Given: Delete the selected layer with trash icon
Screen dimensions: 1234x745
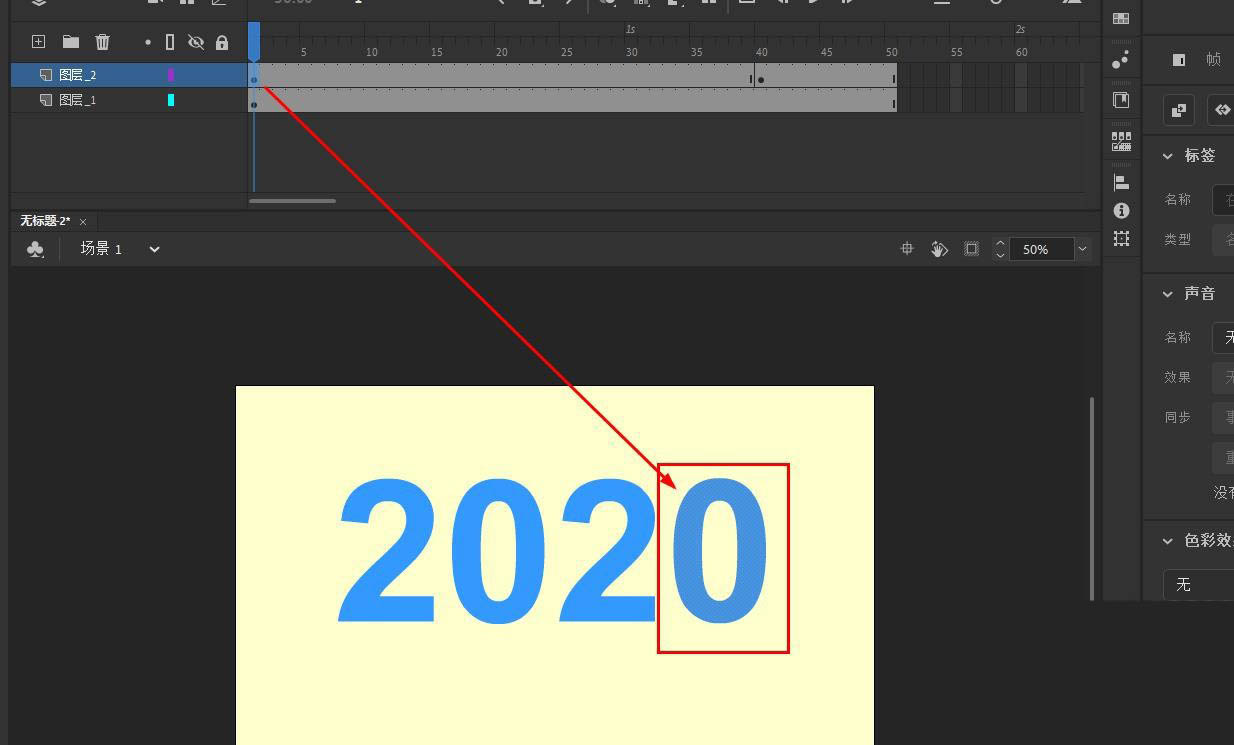Looking at the screenshot, I should coord(102,42).
